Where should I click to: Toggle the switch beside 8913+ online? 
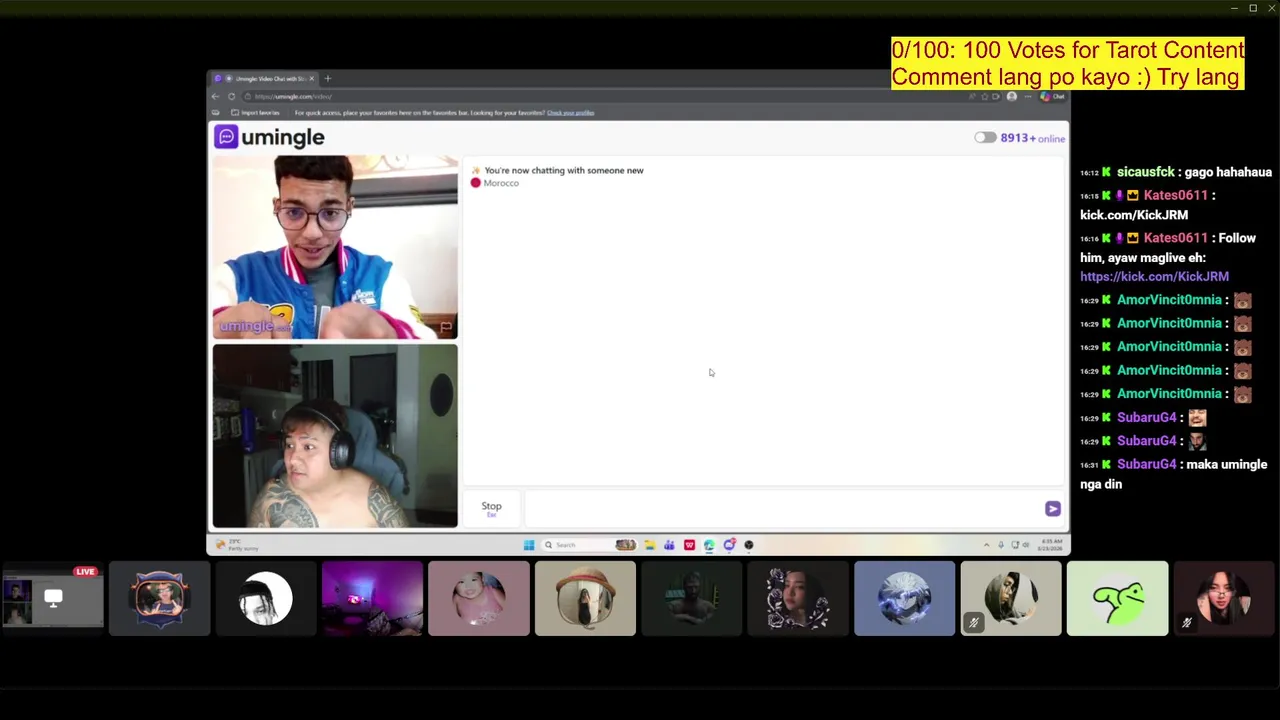coord(985,138)
